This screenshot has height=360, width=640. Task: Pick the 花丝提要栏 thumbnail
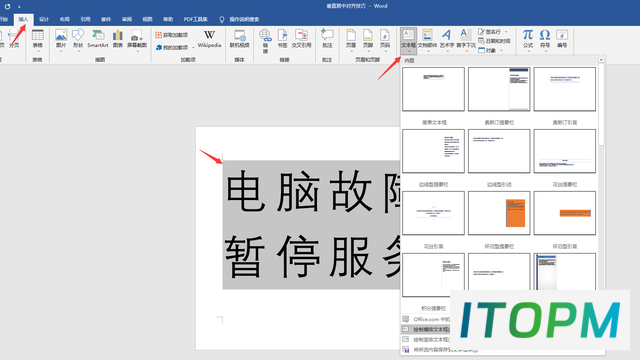[x=565, y=151]
